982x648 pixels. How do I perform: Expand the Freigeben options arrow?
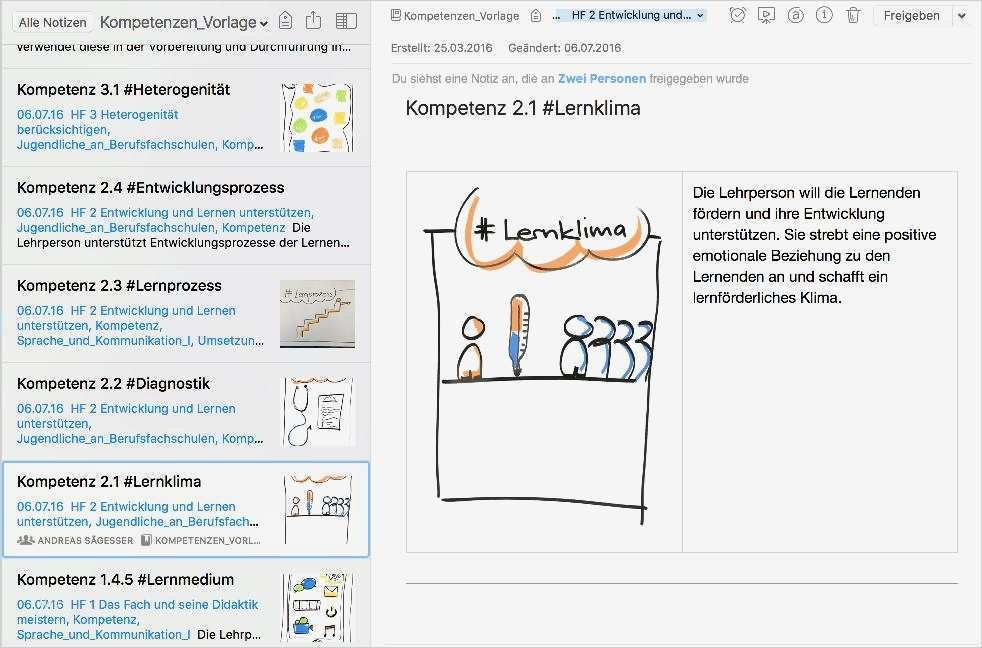tap(962, 16)
